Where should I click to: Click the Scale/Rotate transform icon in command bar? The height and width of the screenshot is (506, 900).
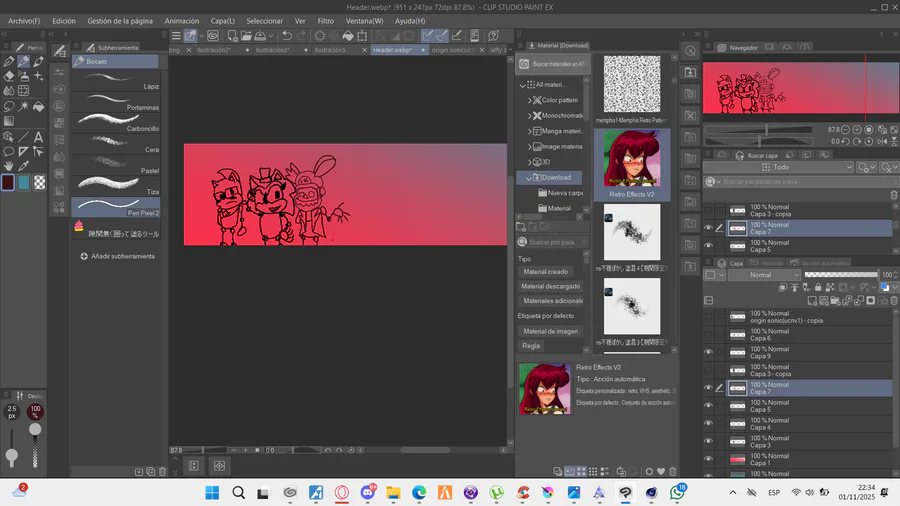pos(362,36)
